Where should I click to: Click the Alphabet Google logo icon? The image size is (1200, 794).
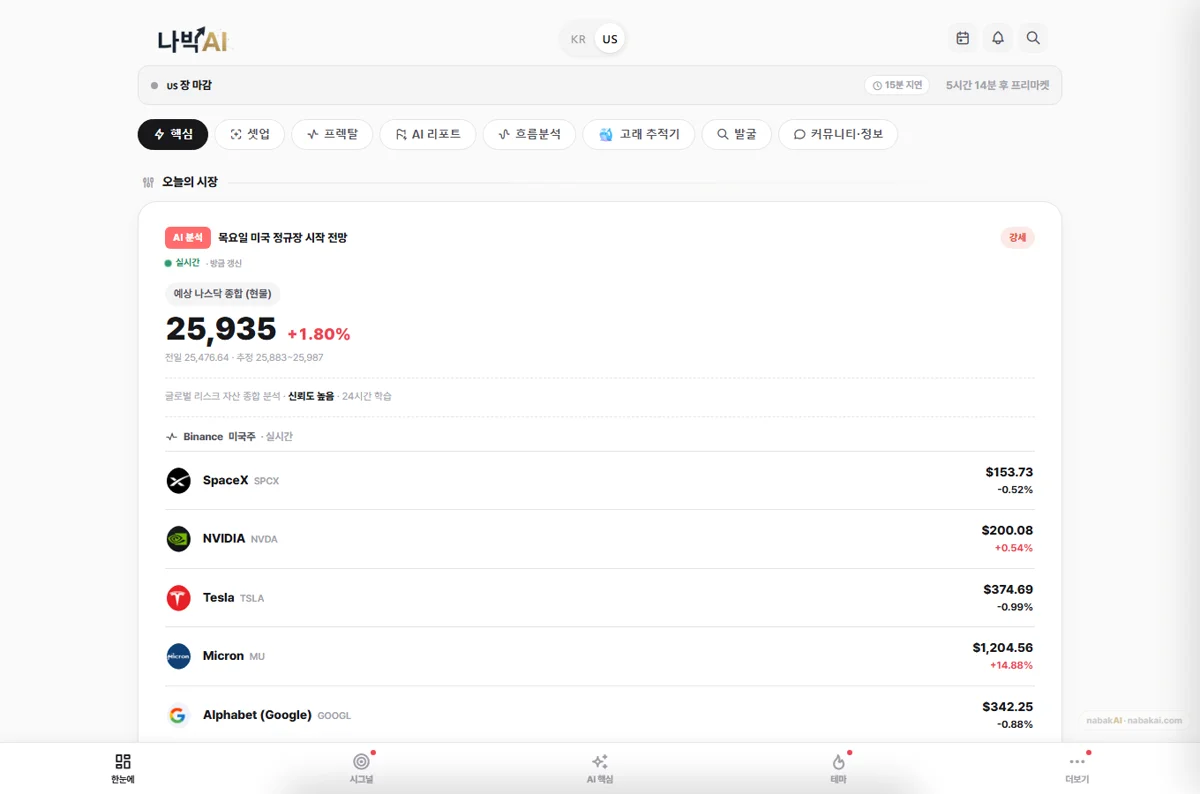[178, 715]
